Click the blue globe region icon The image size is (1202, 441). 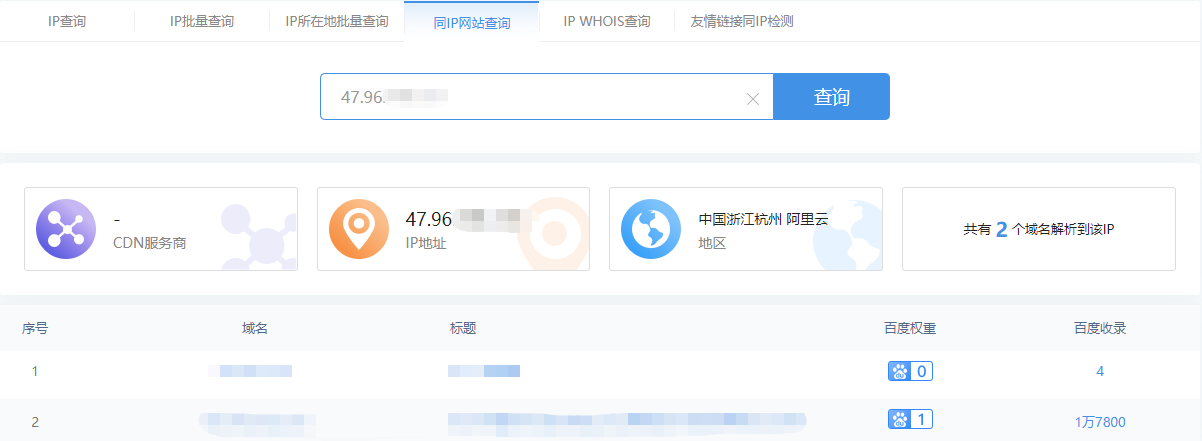pyautogui.click(x=651, y=229)
